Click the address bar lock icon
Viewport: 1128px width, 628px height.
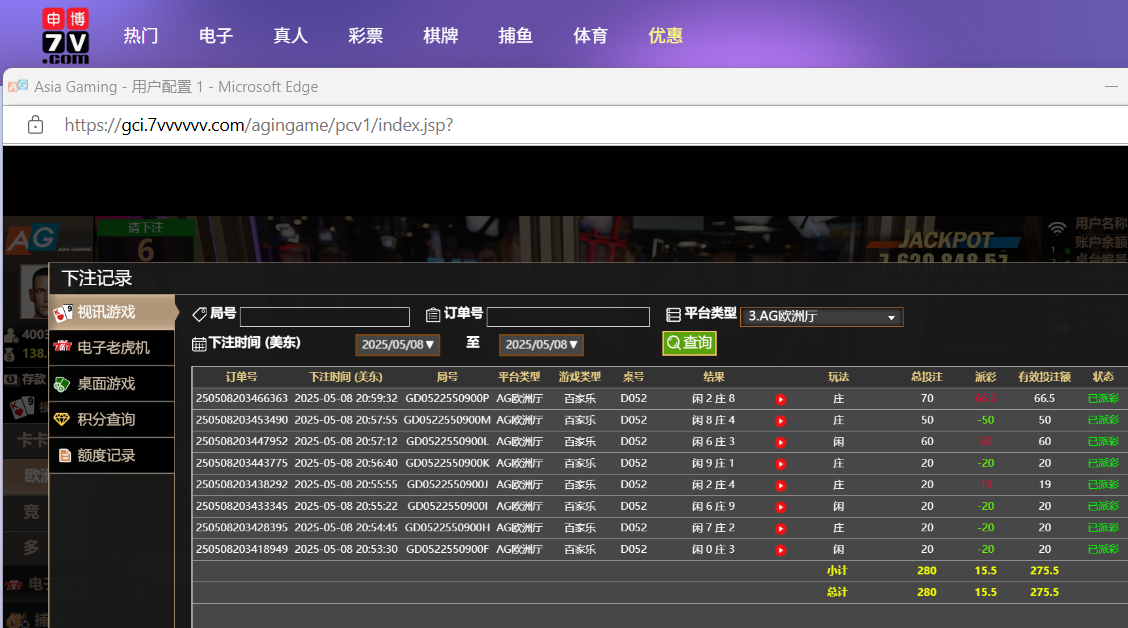35,125
